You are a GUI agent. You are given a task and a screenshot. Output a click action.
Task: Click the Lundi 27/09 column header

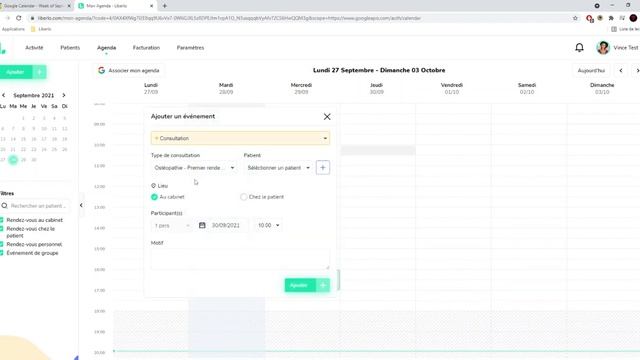[151, 89]
